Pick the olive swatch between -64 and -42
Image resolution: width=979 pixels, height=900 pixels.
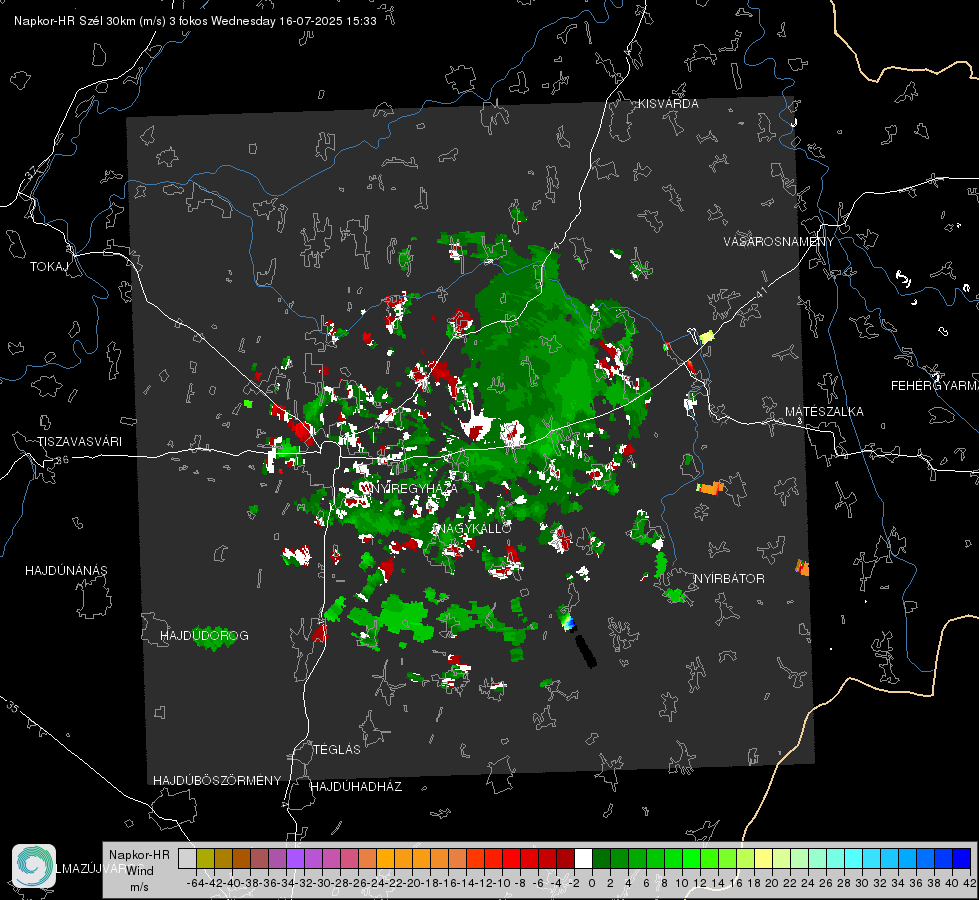205,858
